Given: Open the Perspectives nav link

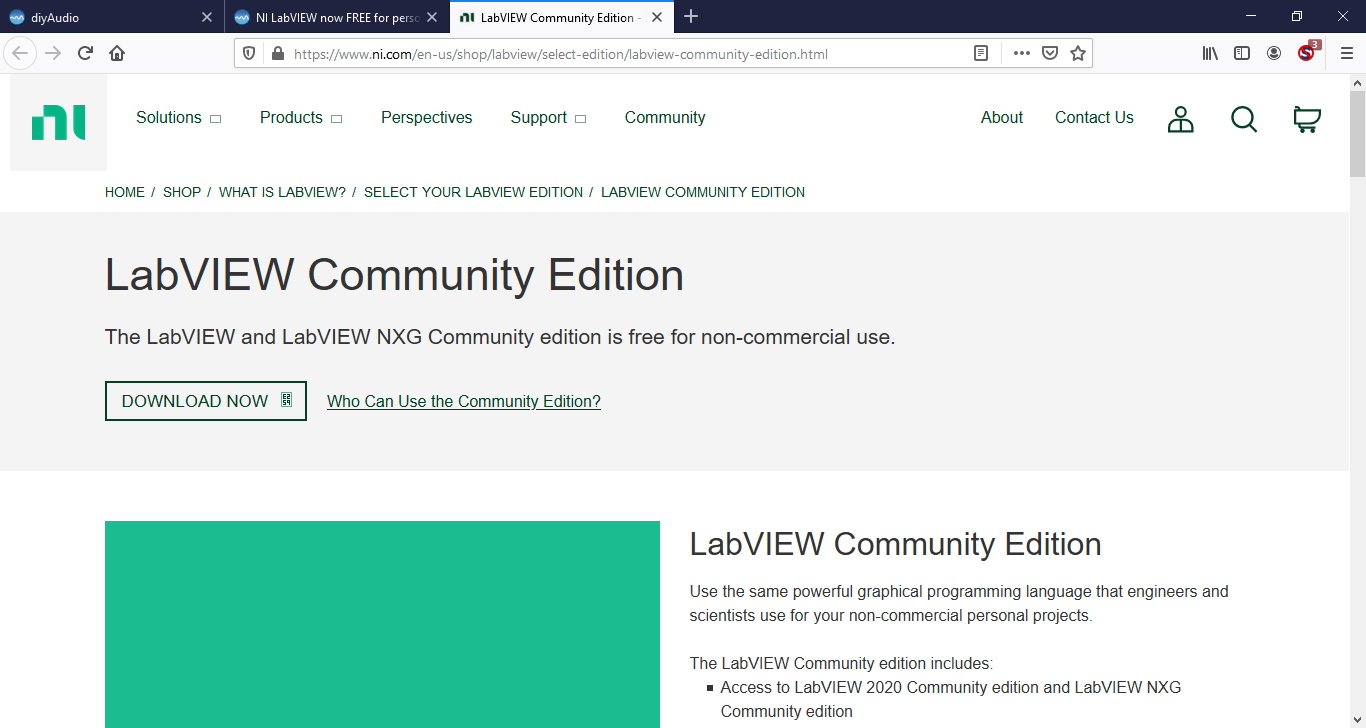Looking at the screenshot, I should point(426,118).
